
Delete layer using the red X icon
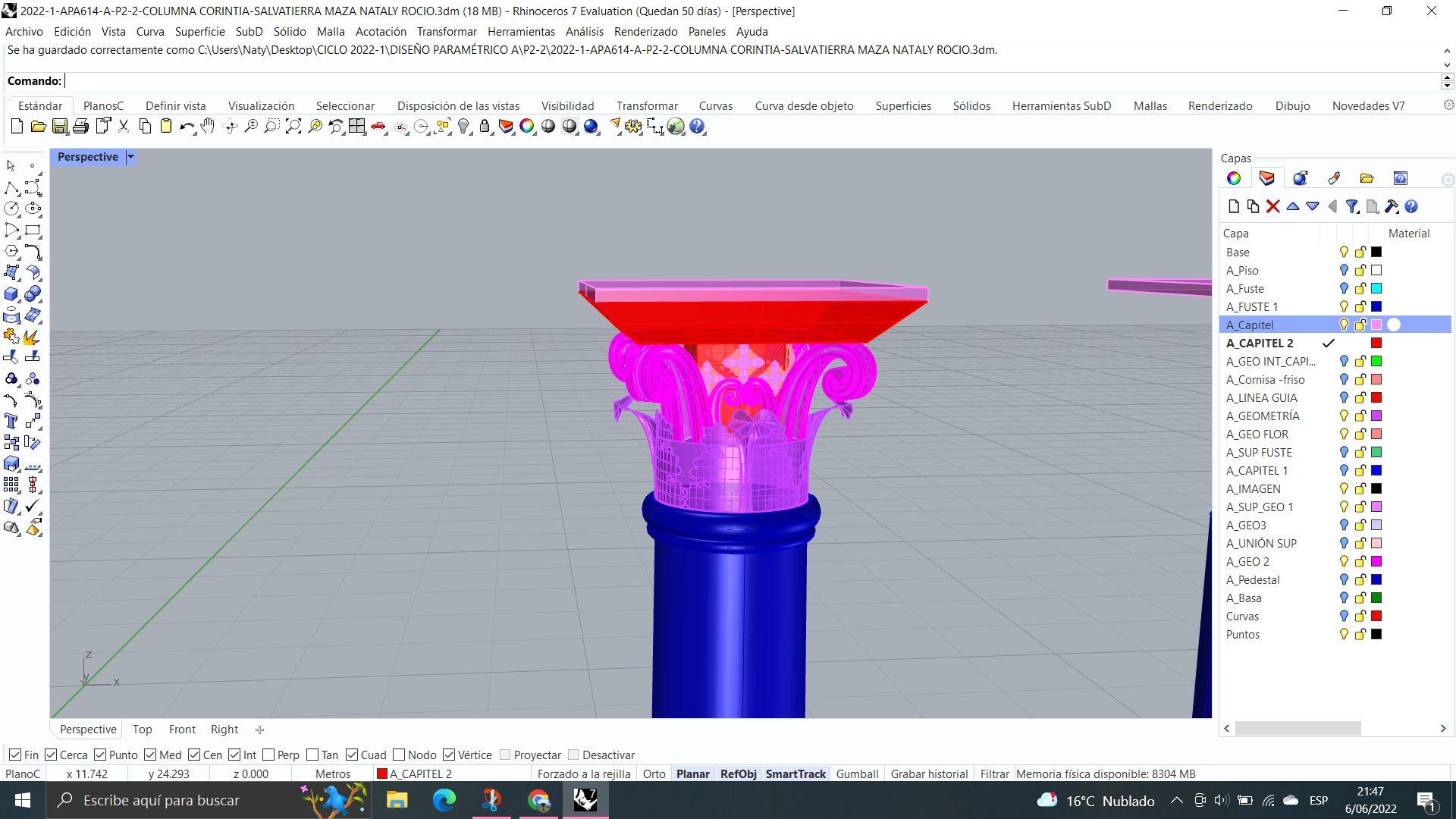(1272, 206)
